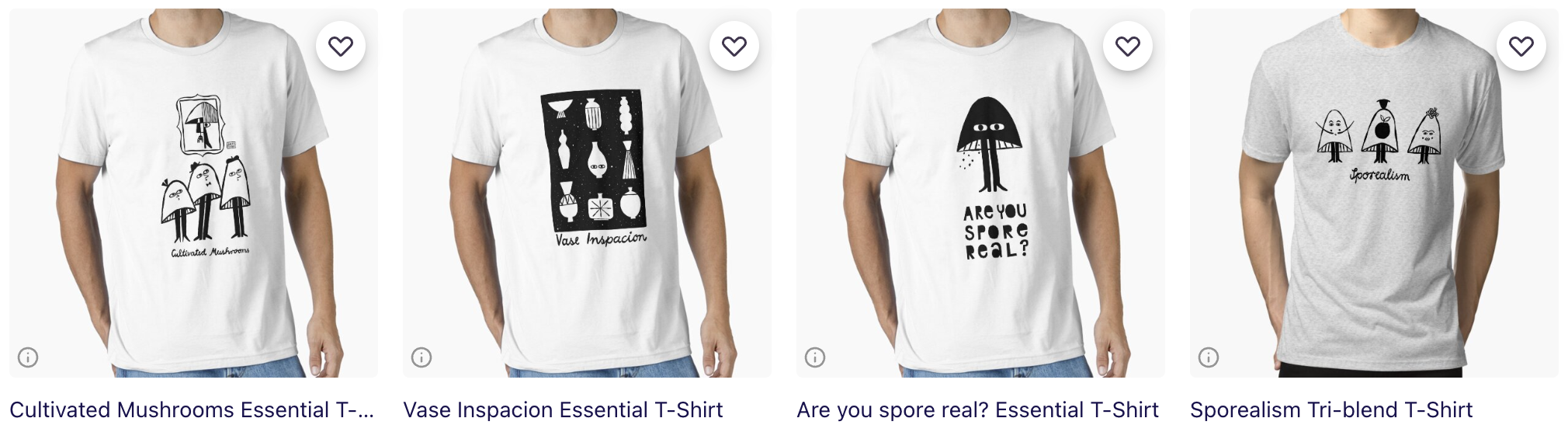Click the handwritten Sporealism caption on the gray shirt
This screenshot has width=1568, height=432.
tap(1379, 176)
